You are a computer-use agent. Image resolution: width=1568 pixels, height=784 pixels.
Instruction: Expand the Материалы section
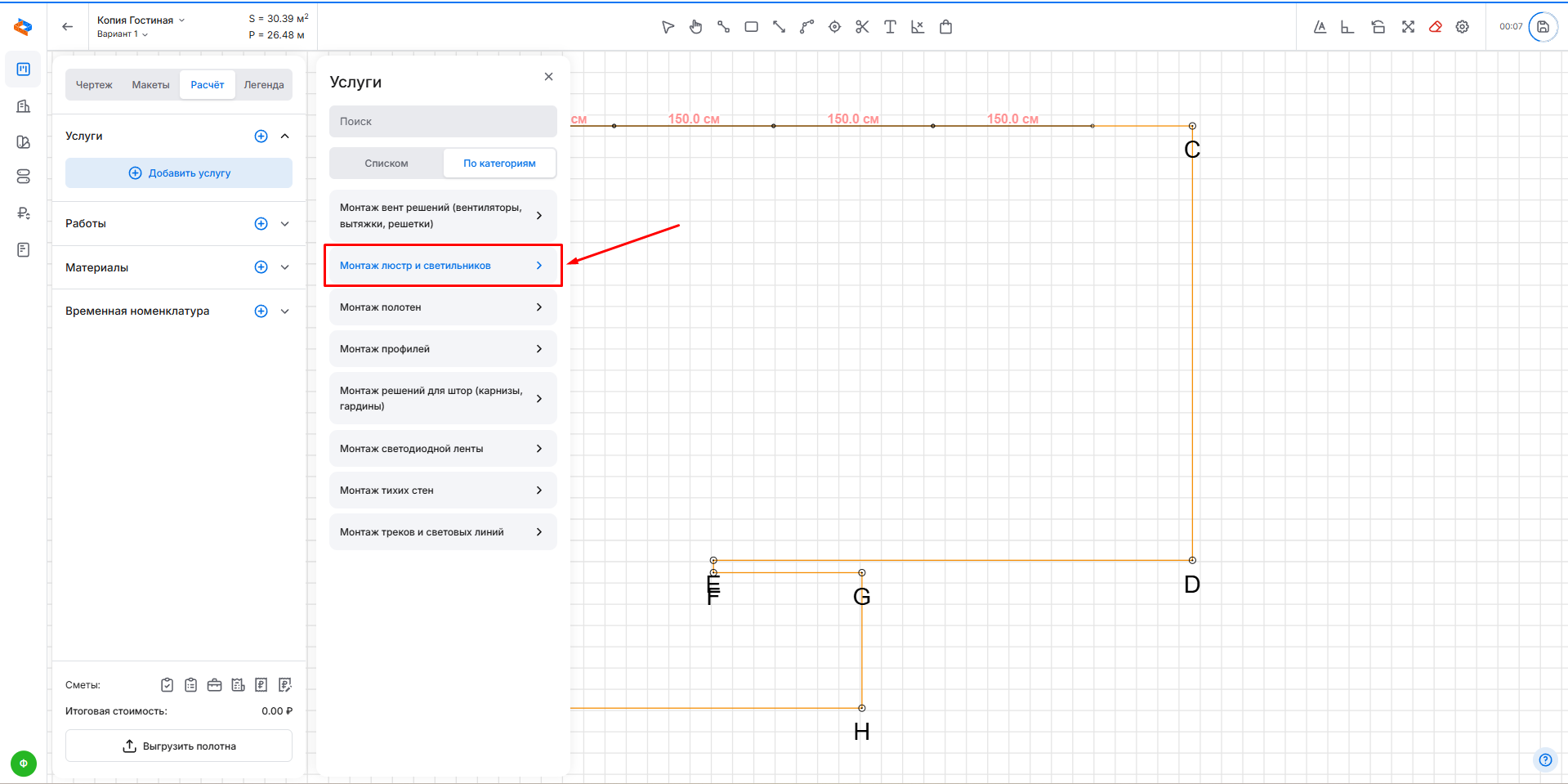tap(285, 267)
